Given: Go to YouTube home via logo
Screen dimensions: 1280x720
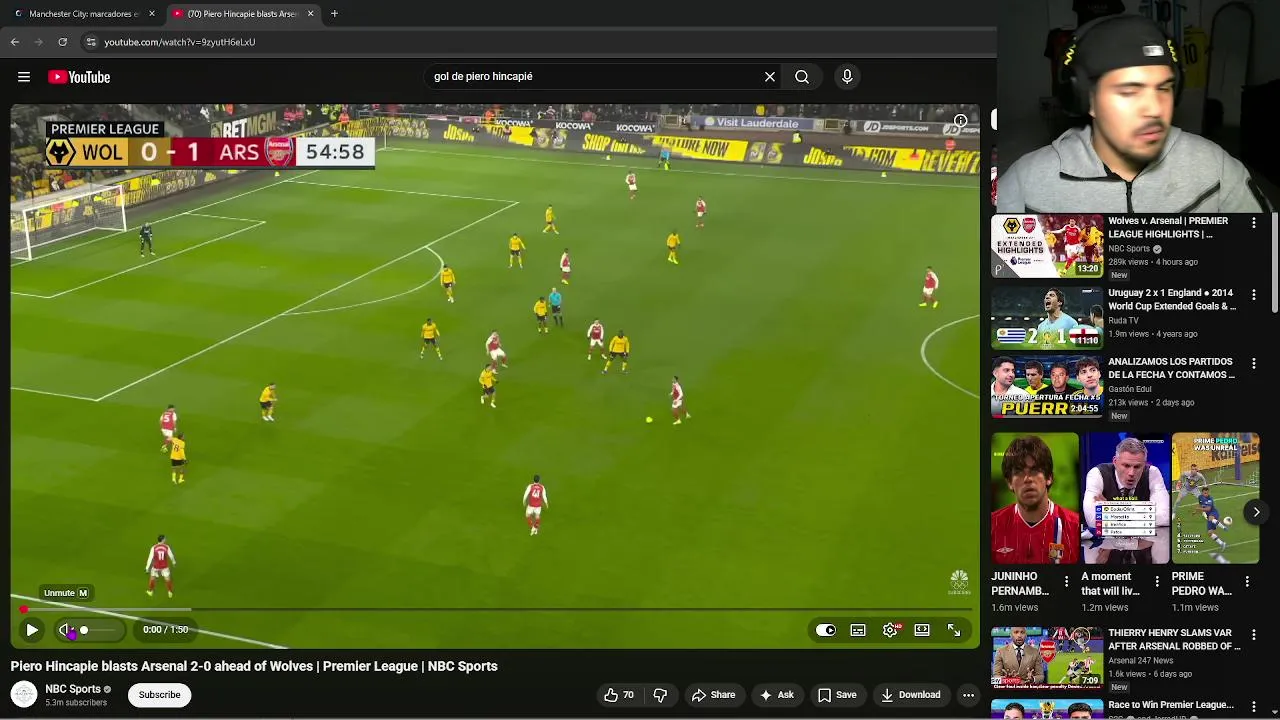Looking at the screenshot, I should click(x=79, y=77).
